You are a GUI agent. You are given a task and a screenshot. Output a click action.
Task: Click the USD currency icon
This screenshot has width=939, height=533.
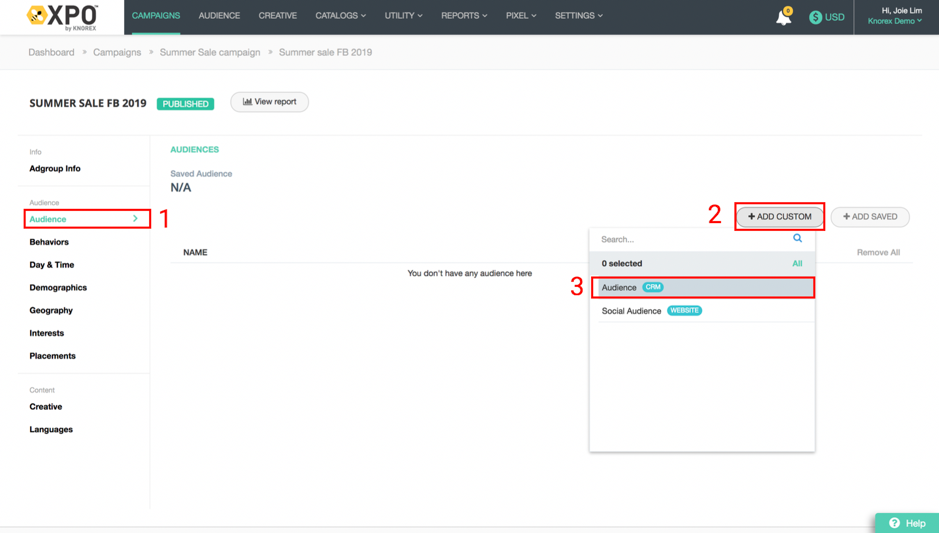[x=815, y=17]
